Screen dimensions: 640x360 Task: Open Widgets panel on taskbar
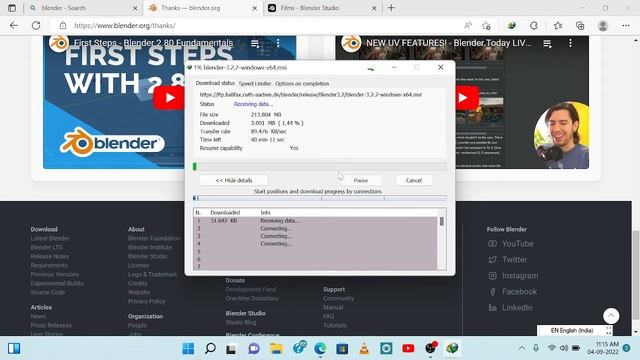(14, 349)
